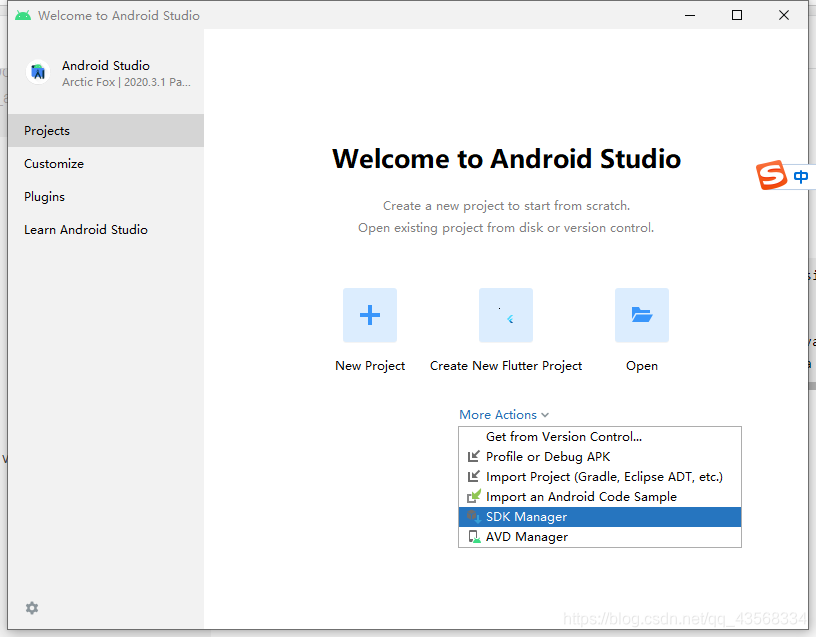Viewport: 816px width, 637px height.
Task: Click the Import Android Code Sample icon
Action: pyautogui.click(x=474, y=496)
